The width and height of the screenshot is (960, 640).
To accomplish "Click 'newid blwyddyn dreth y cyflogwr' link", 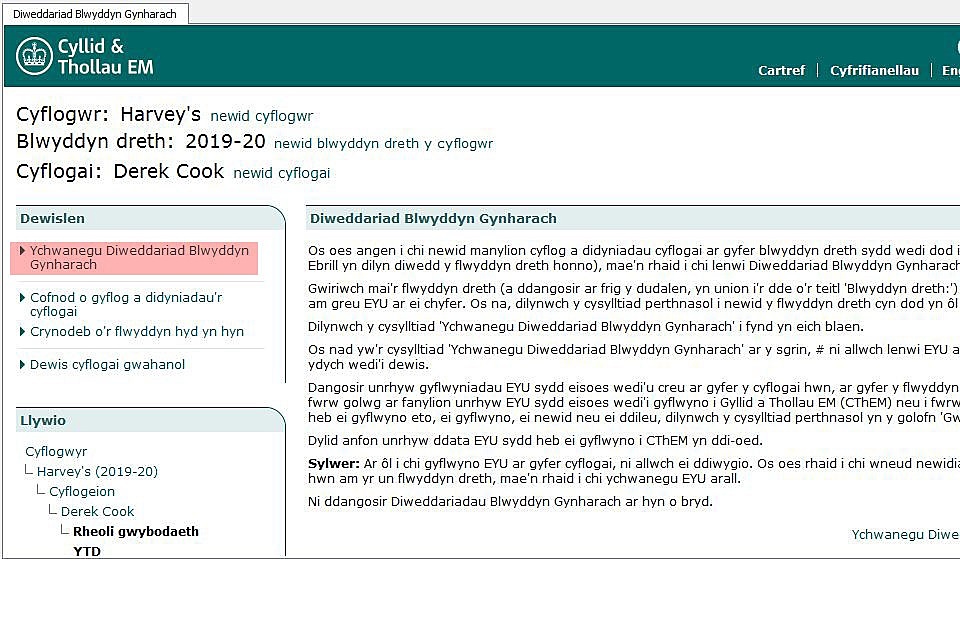I will click(383, 144).
